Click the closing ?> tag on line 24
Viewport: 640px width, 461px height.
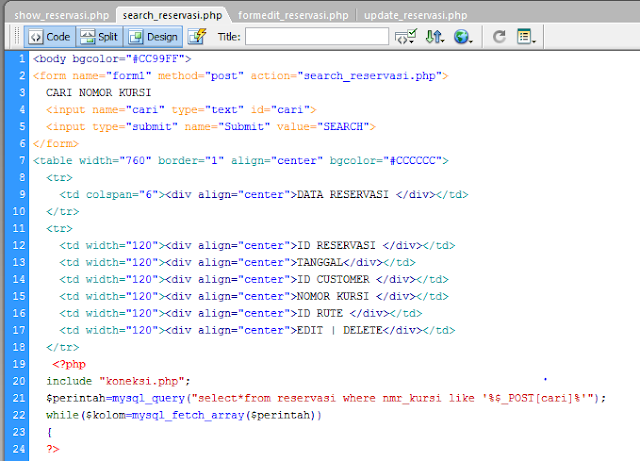click(x=53, y=449)
